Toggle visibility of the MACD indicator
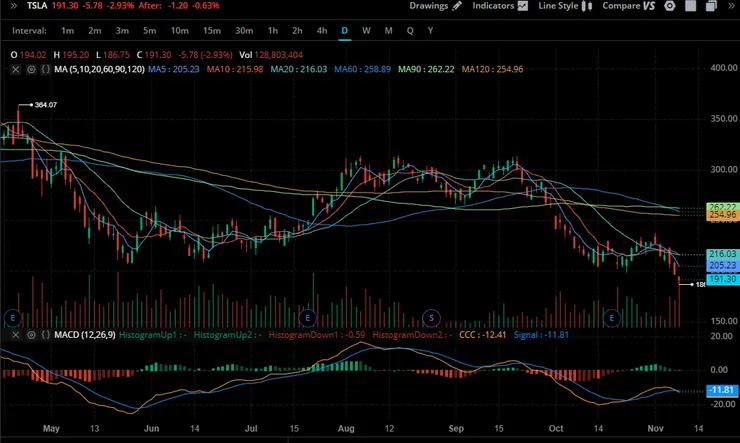Screen dimensions: 740x443 31,335
